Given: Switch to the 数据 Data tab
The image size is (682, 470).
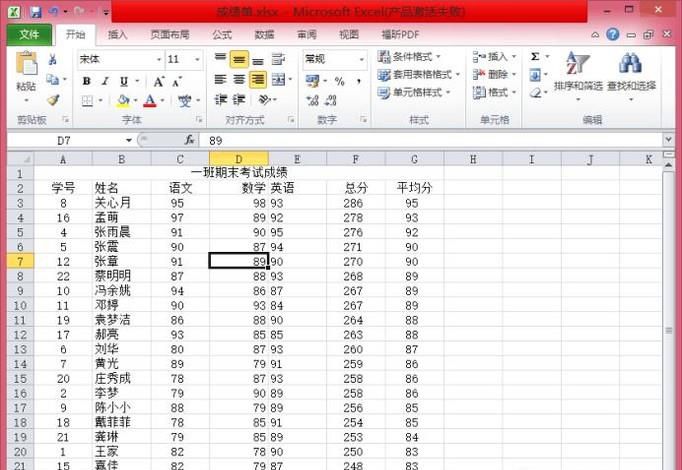Looking at the screenshot, I should pyautogui.click(x=264, y=35).
